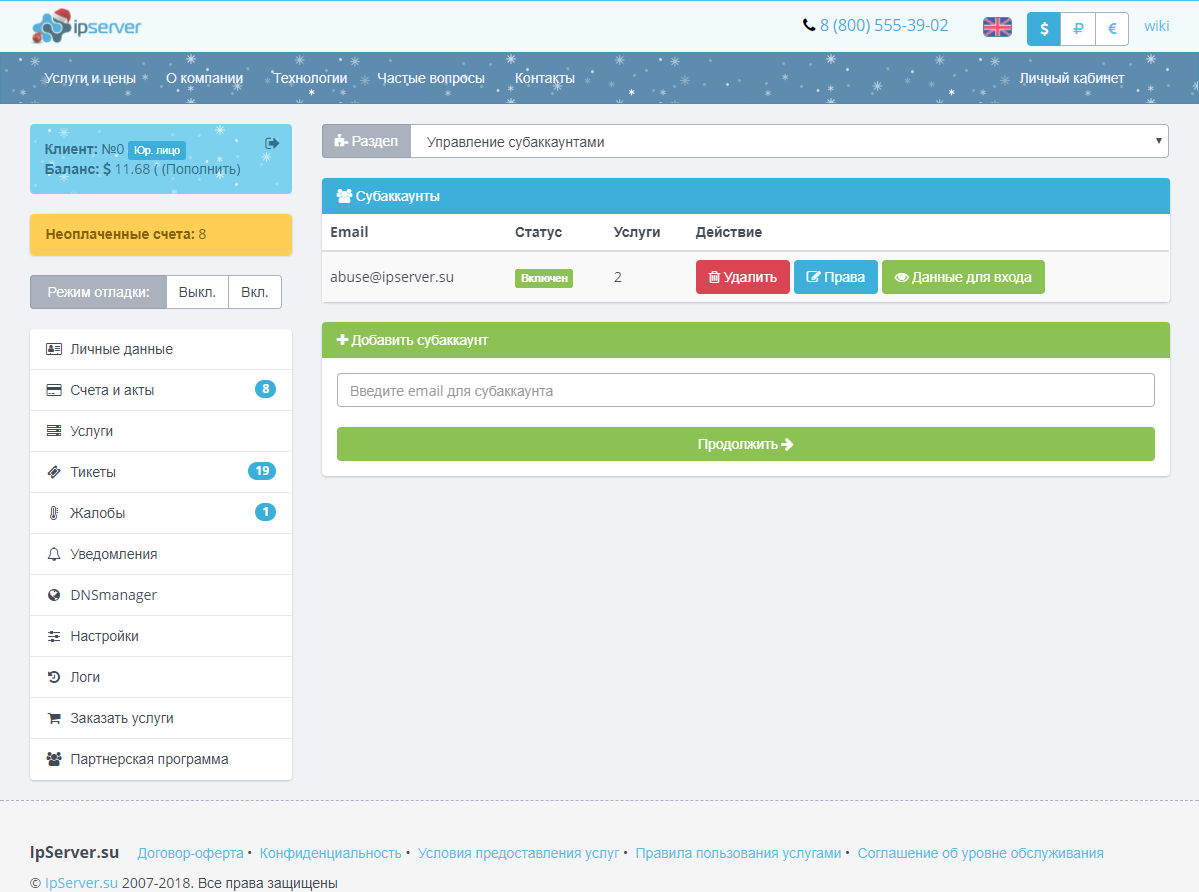The height and width of the screenshot is (892, 1199).
Task: Show Данные для входа for subaccount
Action: click(962, 277)
